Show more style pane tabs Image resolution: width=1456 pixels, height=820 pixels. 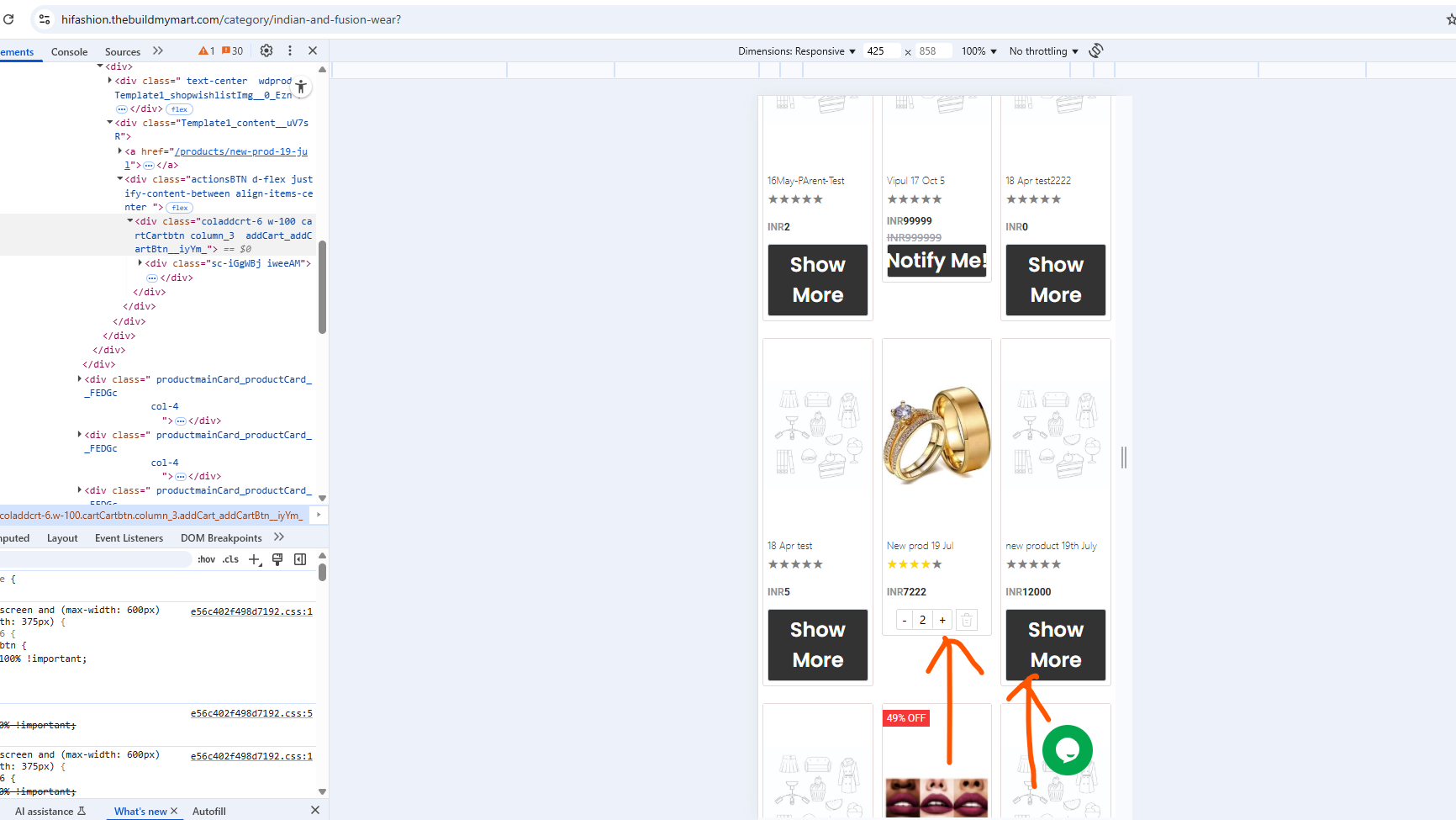click(x=279, y=537)
